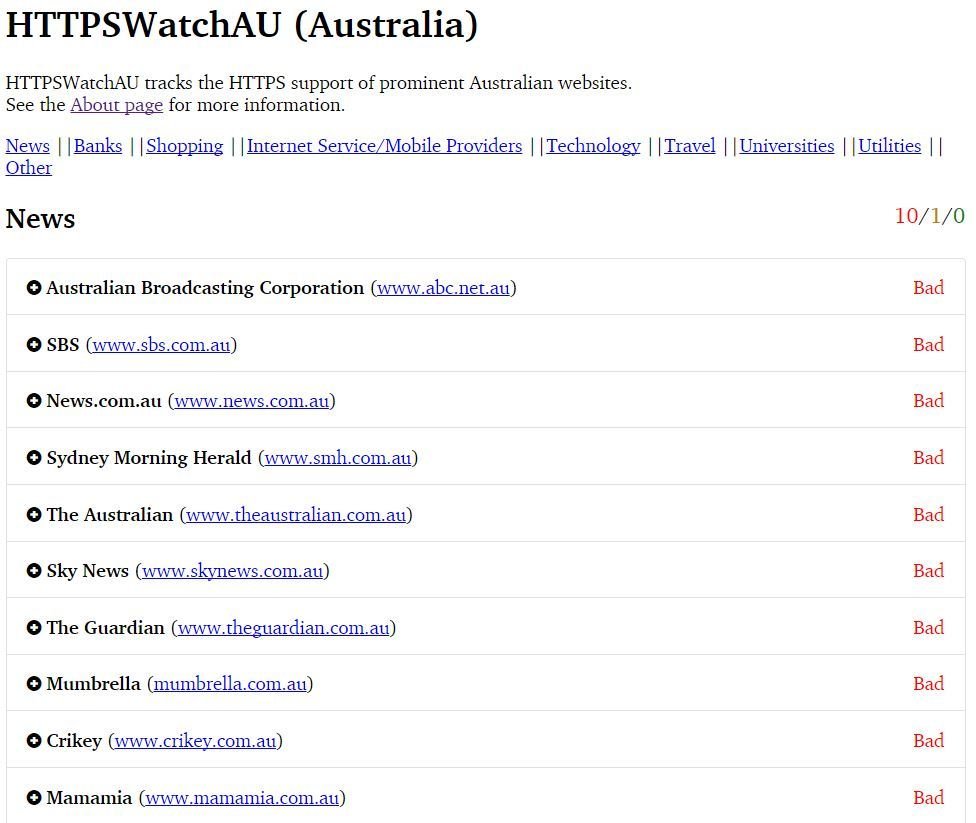Screen dimensions: 976x823
Task: Expand the Sky News row plus icon
Action: (34, 571)
